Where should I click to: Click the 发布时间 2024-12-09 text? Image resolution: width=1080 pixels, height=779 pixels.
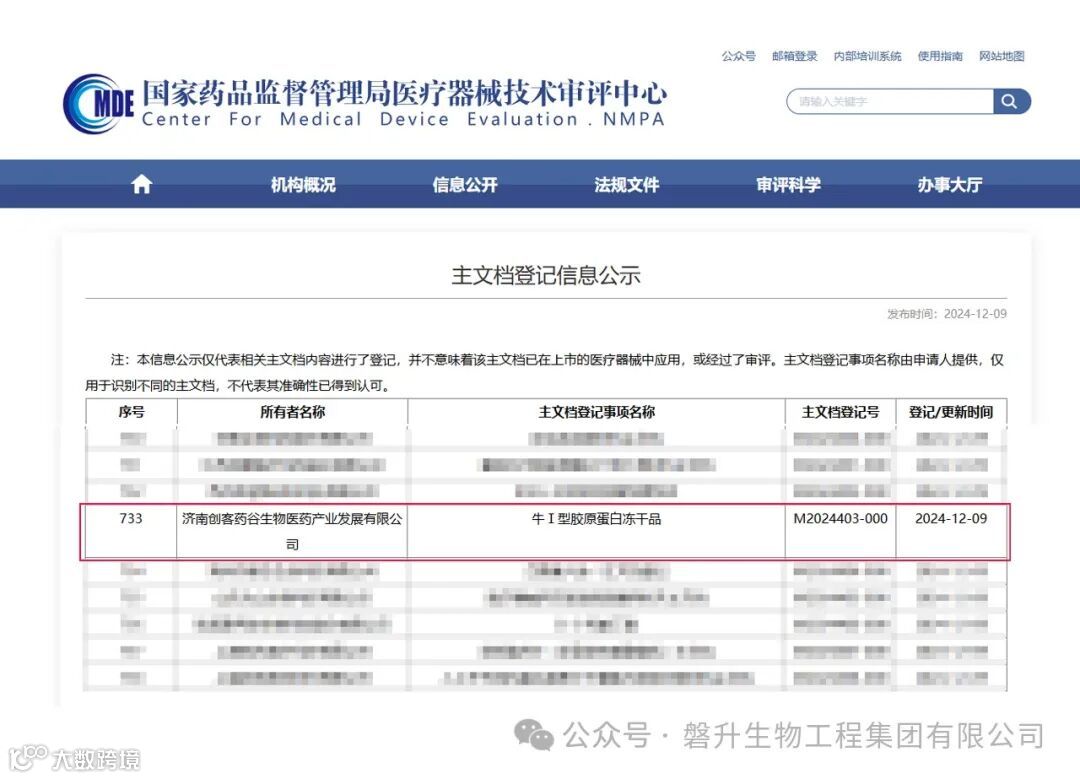point(947,314)
